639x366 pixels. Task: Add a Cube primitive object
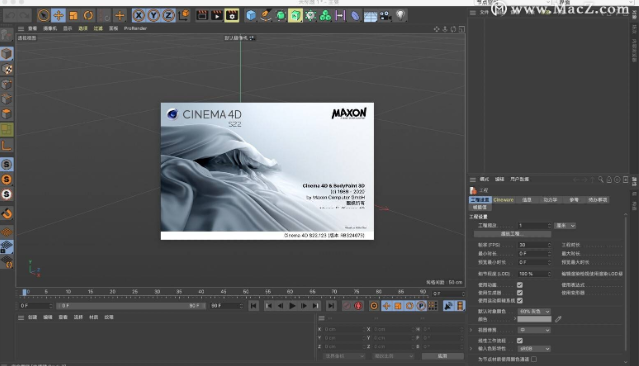point(251,15)
